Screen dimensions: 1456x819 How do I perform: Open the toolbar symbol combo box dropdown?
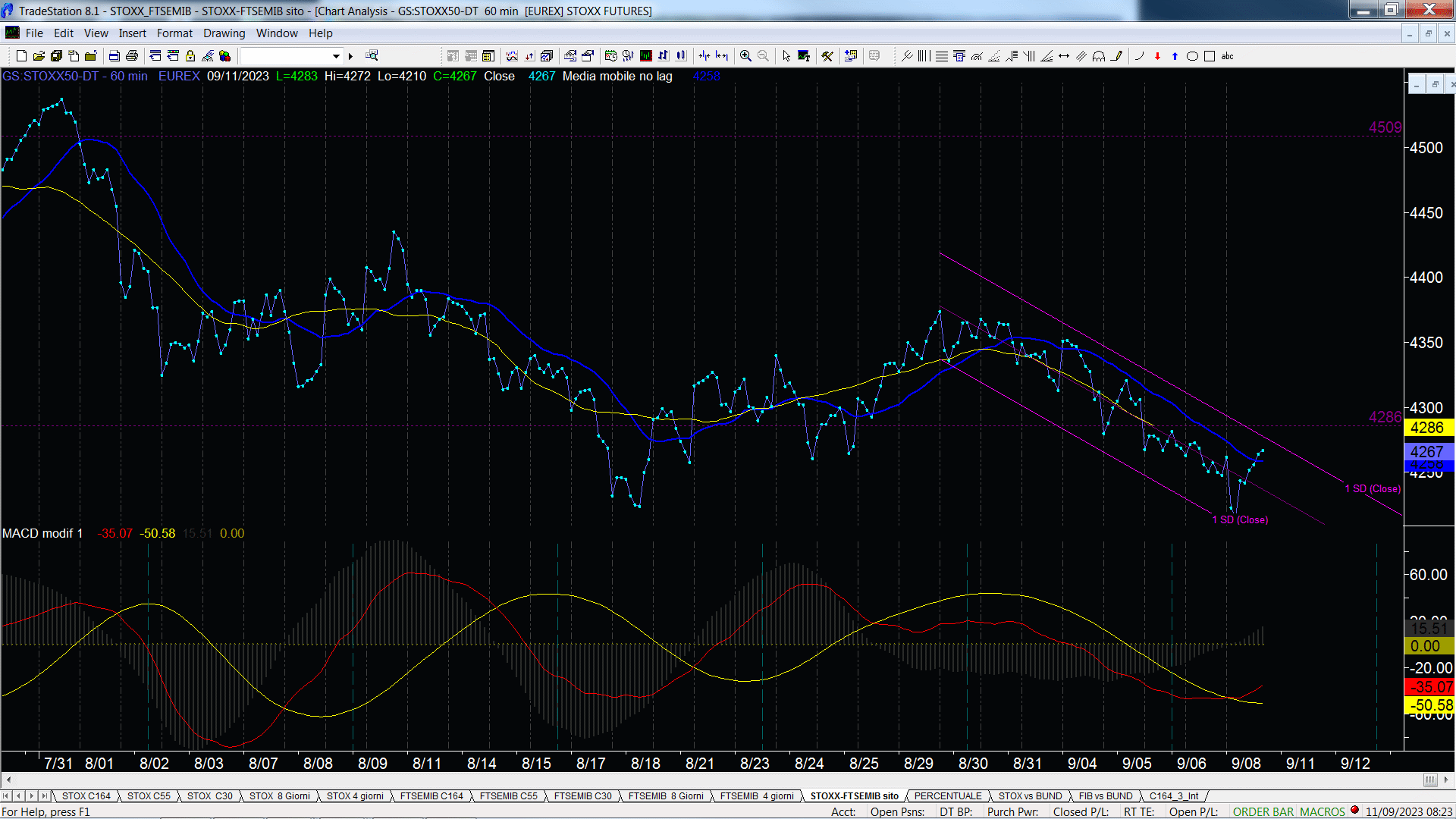coord(336,56)
